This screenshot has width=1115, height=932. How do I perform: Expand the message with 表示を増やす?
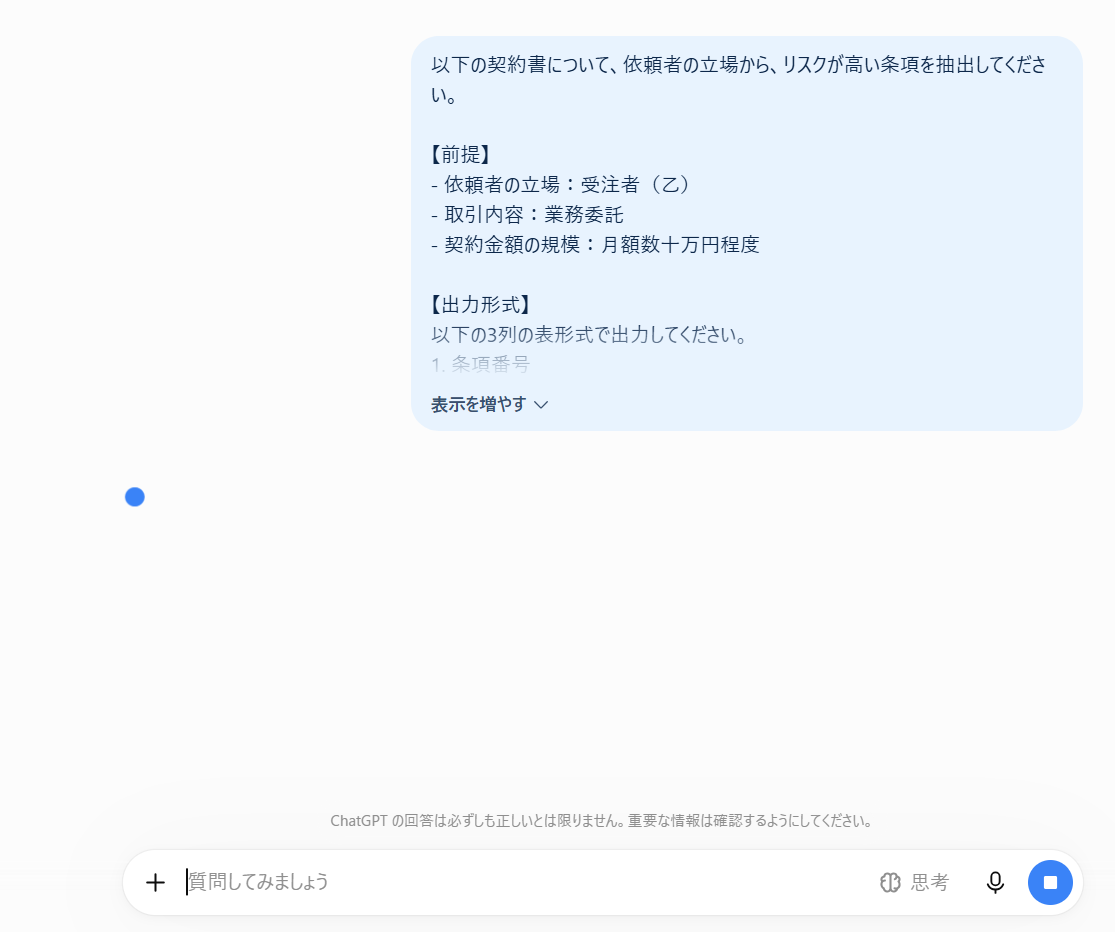pyautogui.click(x=489, y=405)
